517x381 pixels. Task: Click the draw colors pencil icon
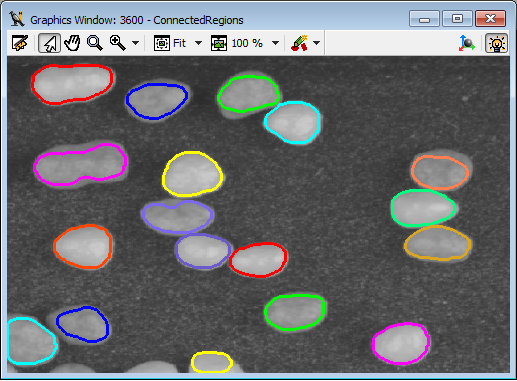pyautogui.click(x=299, y=43)
